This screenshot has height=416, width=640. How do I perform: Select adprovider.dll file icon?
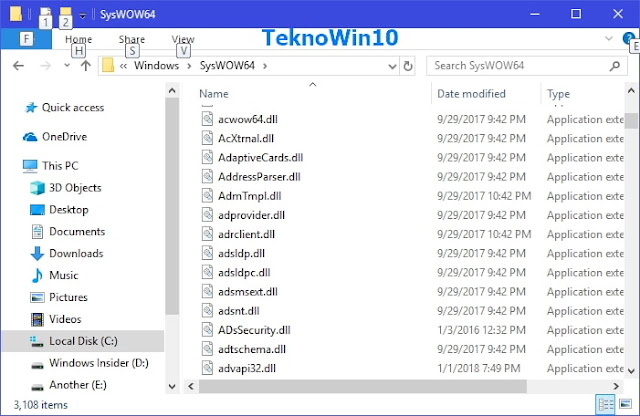pos(207,215)
